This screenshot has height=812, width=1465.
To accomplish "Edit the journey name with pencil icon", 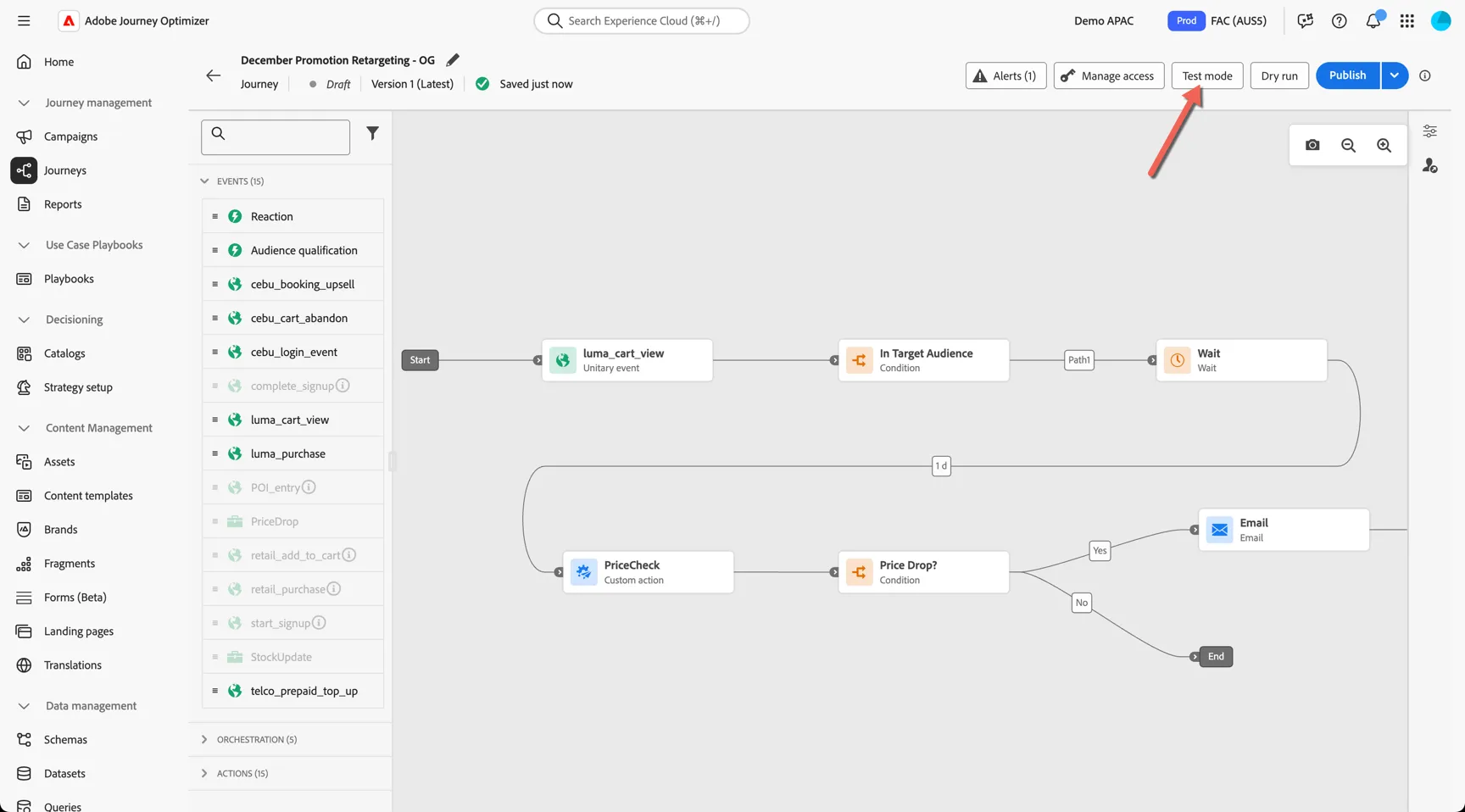I will 453,60.
